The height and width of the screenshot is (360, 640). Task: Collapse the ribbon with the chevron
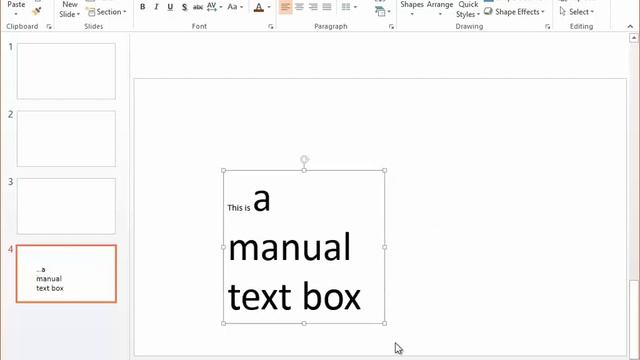[630, 27]
